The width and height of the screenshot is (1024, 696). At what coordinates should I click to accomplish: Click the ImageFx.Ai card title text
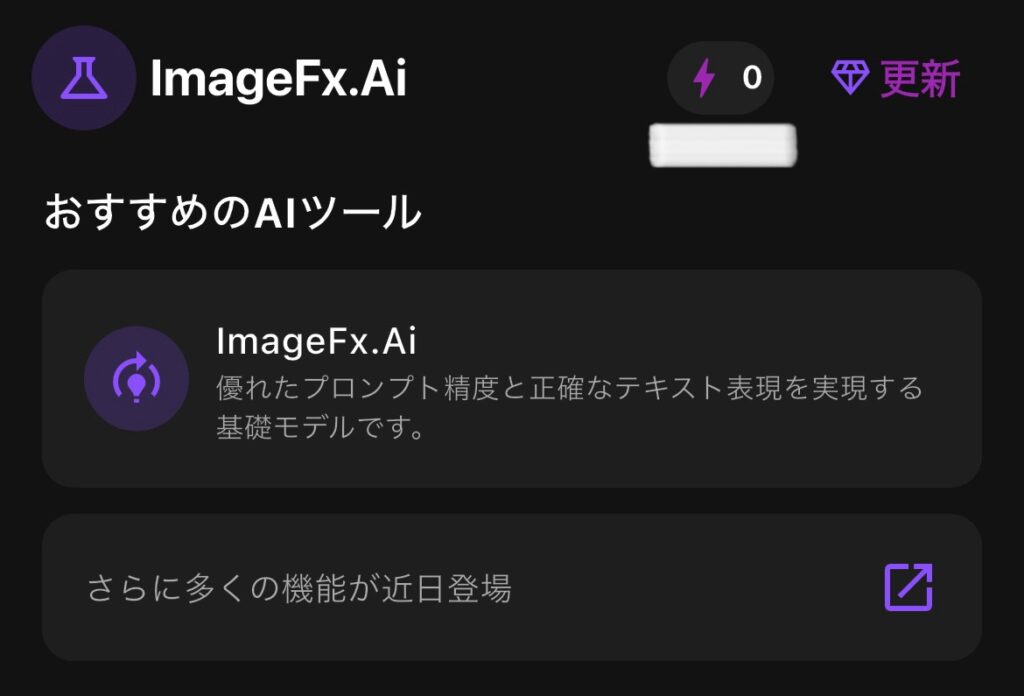pos(316,341)
